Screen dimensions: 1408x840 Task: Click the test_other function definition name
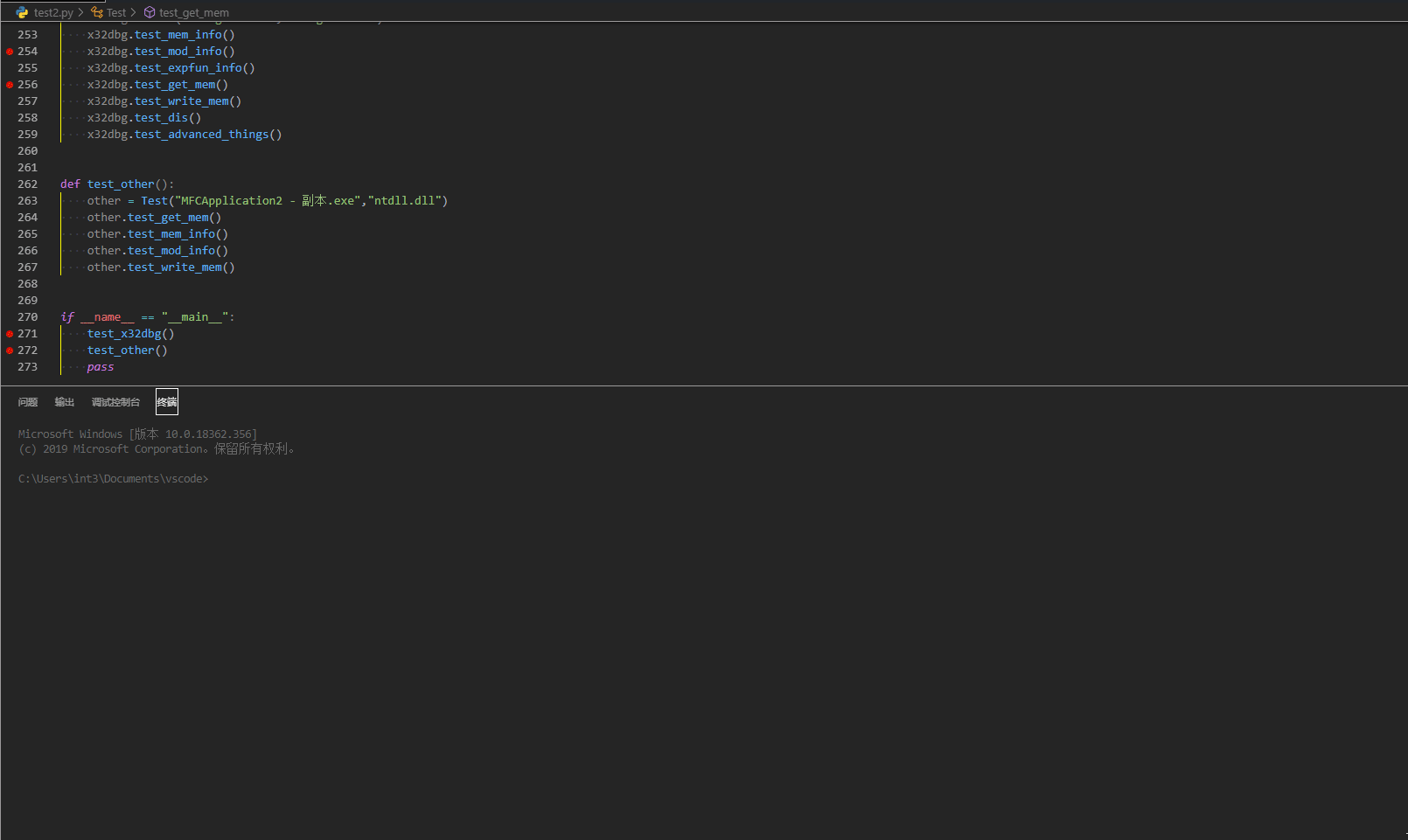[x=121, y=184]
